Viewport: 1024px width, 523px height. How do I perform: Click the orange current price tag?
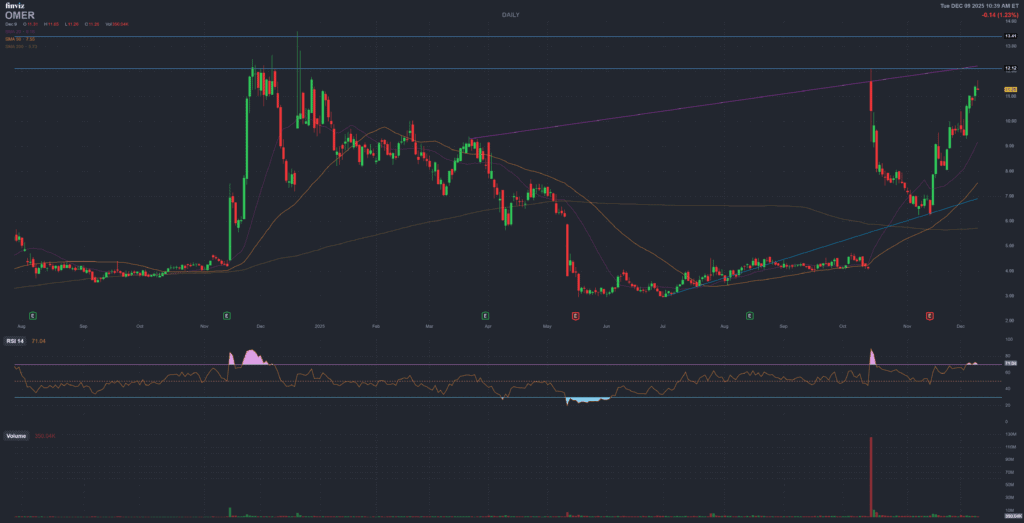pos(1010,89)
